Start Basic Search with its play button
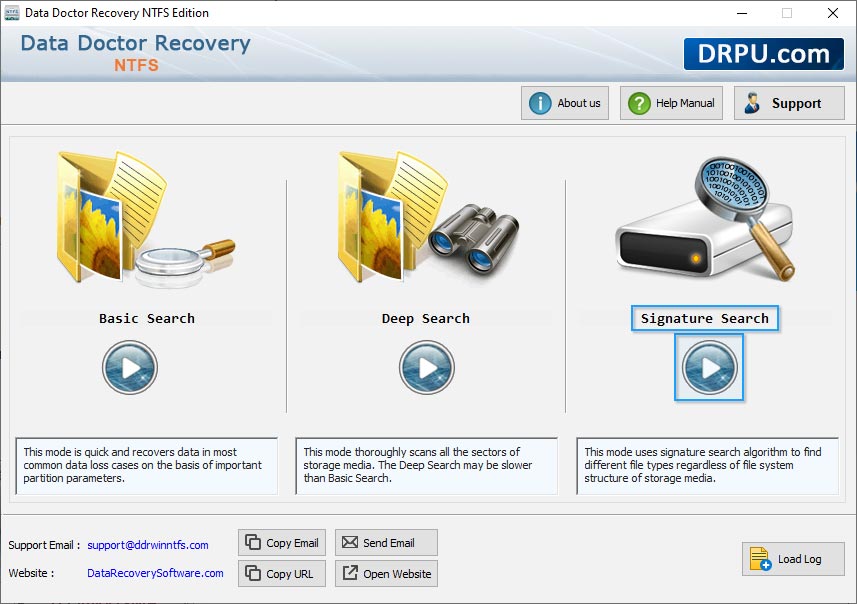857x604 pixels. point(130,367)
